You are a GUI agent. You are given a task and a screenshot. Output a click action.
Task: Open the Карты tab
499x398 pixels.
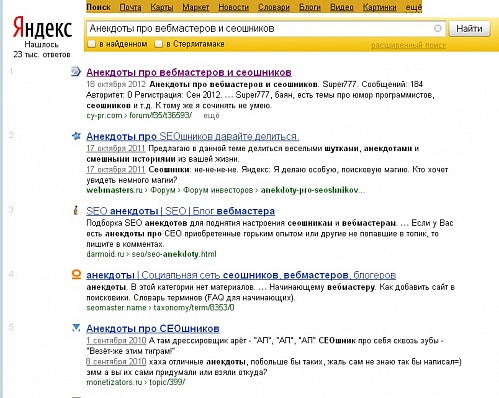162,7
